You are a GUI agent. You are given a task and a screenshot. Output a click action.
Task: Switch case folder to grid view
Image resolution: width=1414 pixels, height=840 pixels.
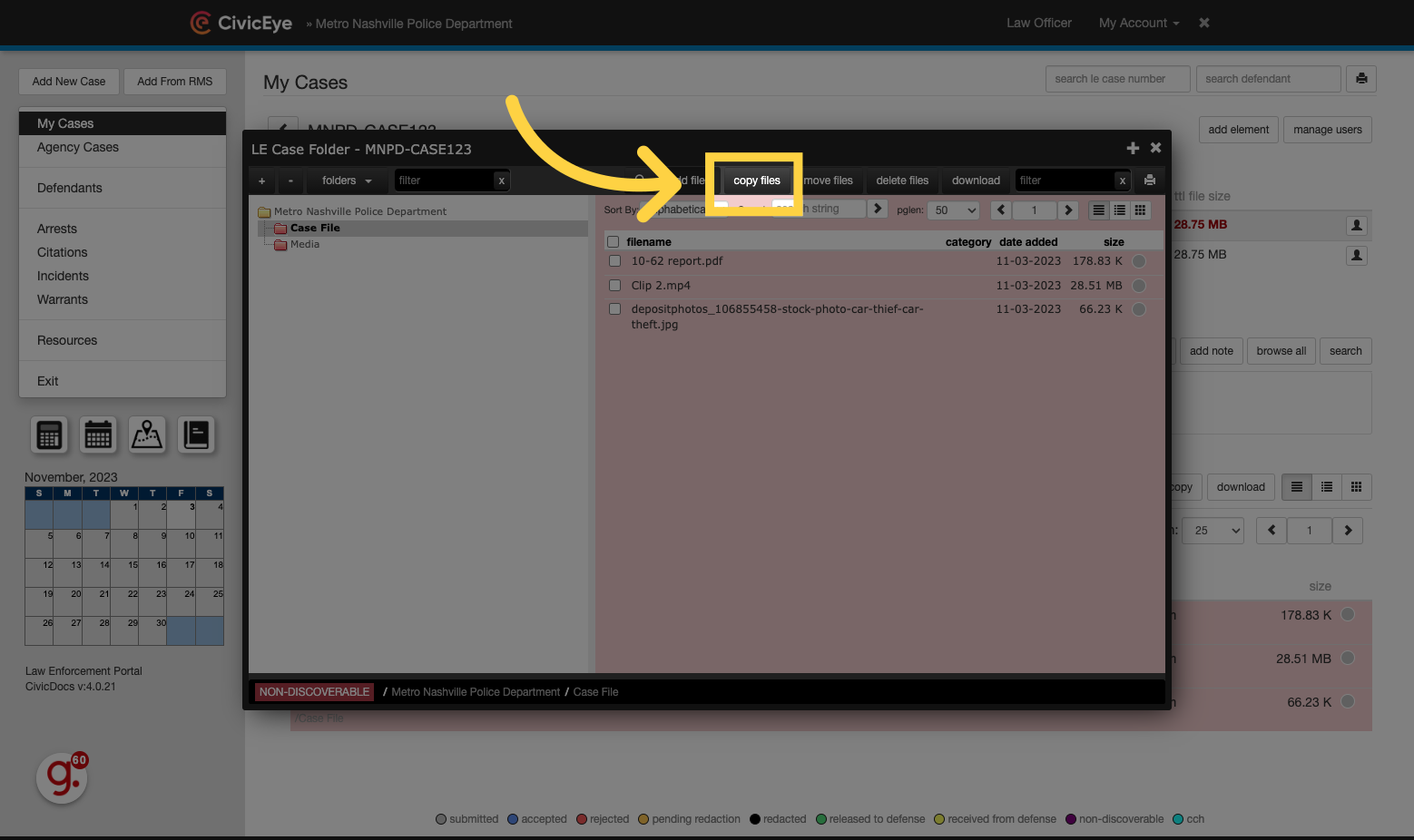pyautogui.click(x=1140, y=210)
